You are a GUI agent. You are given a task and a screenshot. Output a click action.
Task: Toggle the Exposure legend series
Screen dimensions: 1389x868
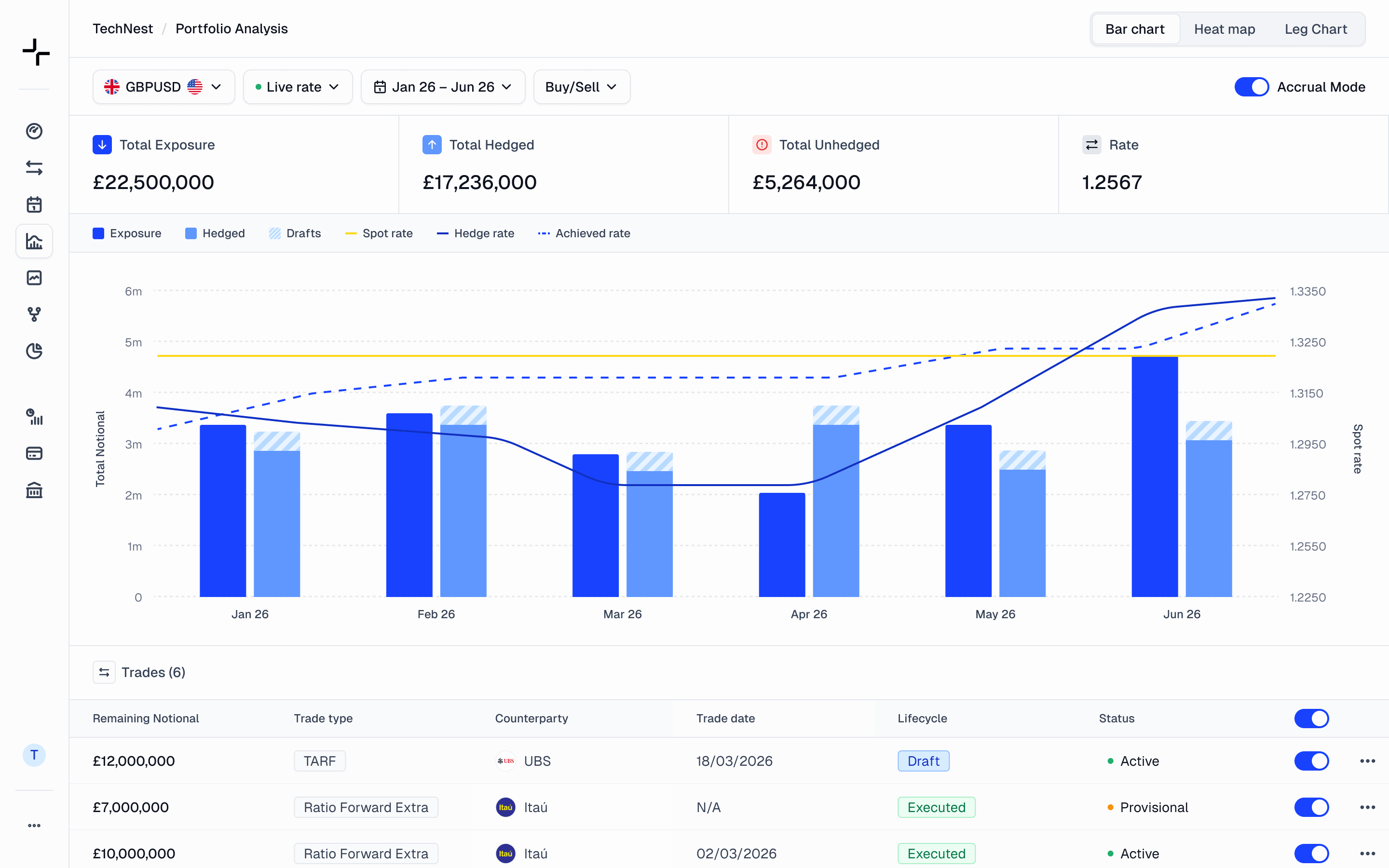tap(127, 233)
